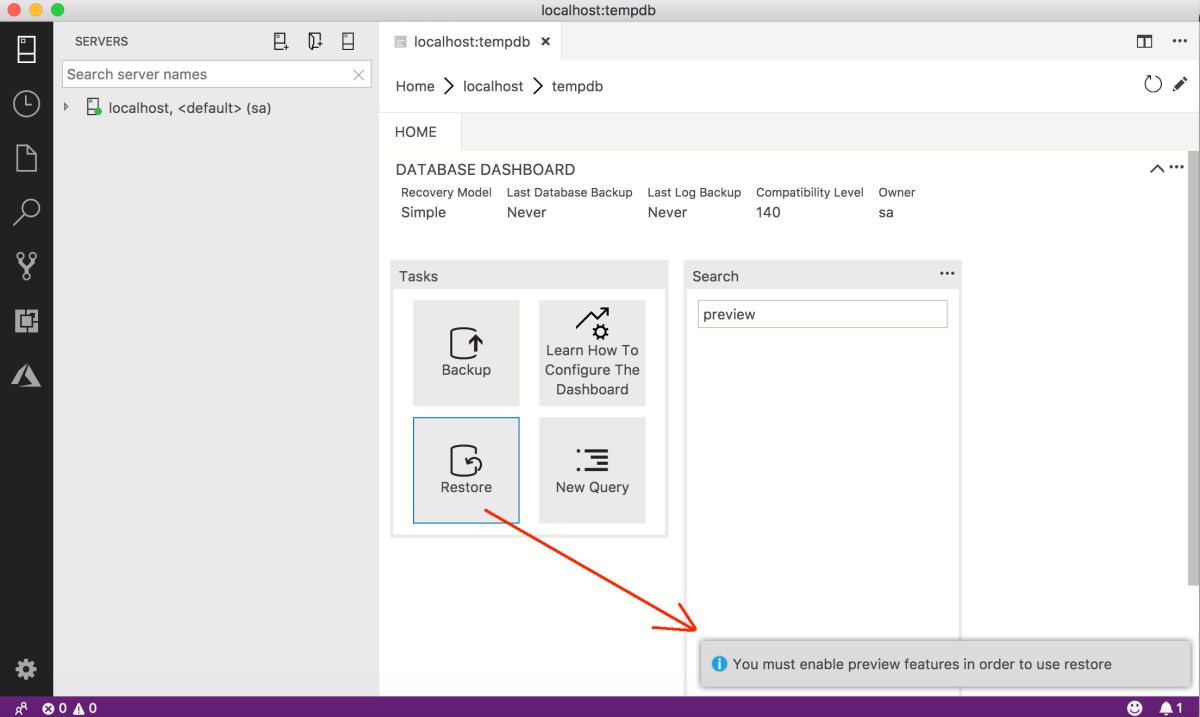Refresh the dashboard
1200x717 pixels.
point(1153,85)
